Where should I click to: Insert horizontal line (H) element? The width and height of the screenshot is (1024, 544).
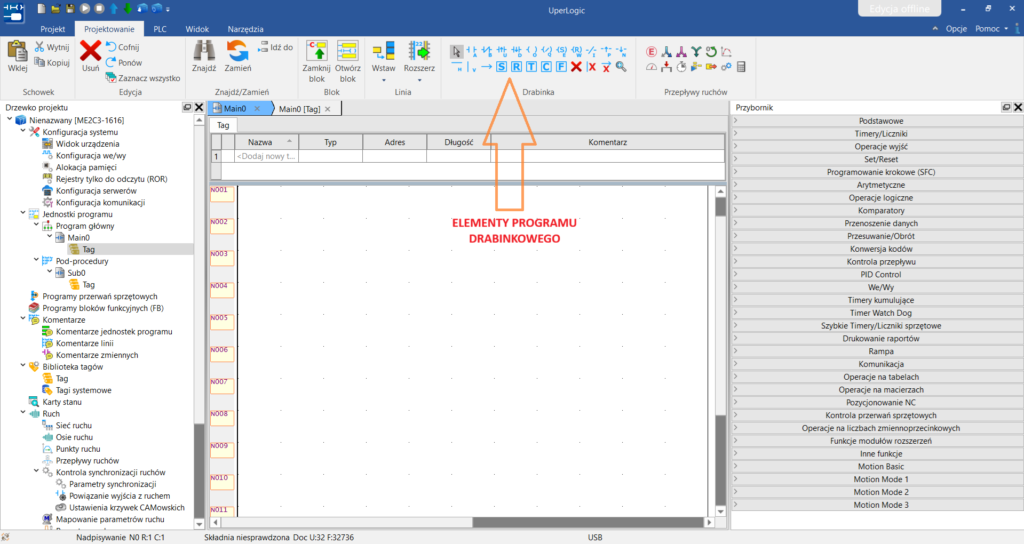457,66
